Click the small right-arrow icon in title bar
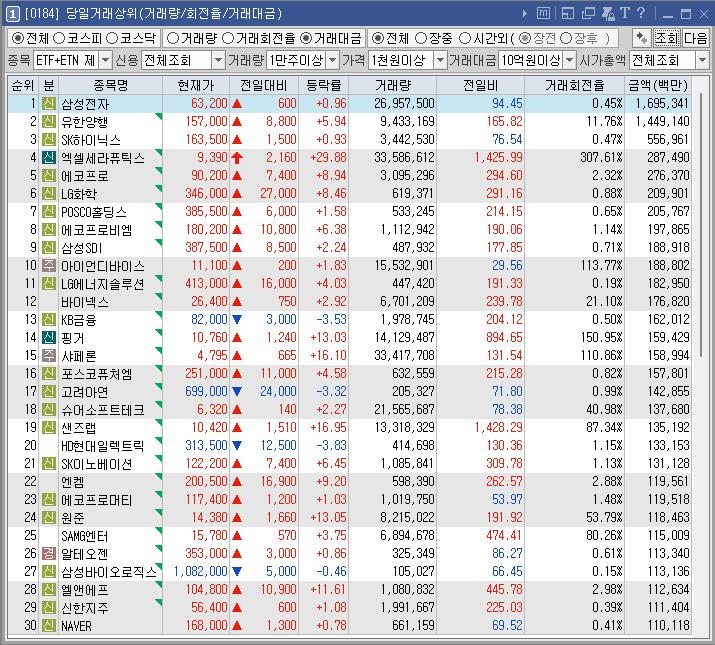This screenshot has height=645, width=715. tap(524, 14)
